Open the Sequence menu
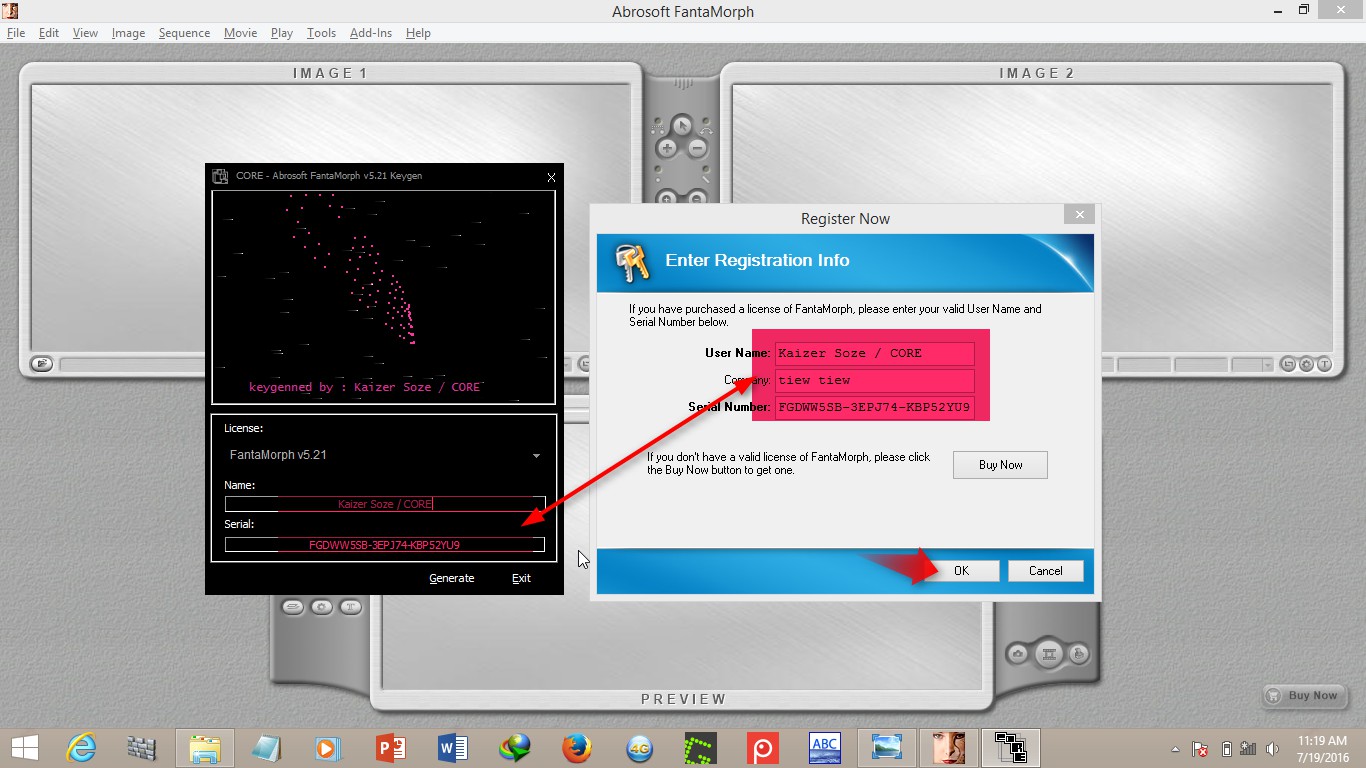Screen dimensions: 1366x768 pos(184,33)
